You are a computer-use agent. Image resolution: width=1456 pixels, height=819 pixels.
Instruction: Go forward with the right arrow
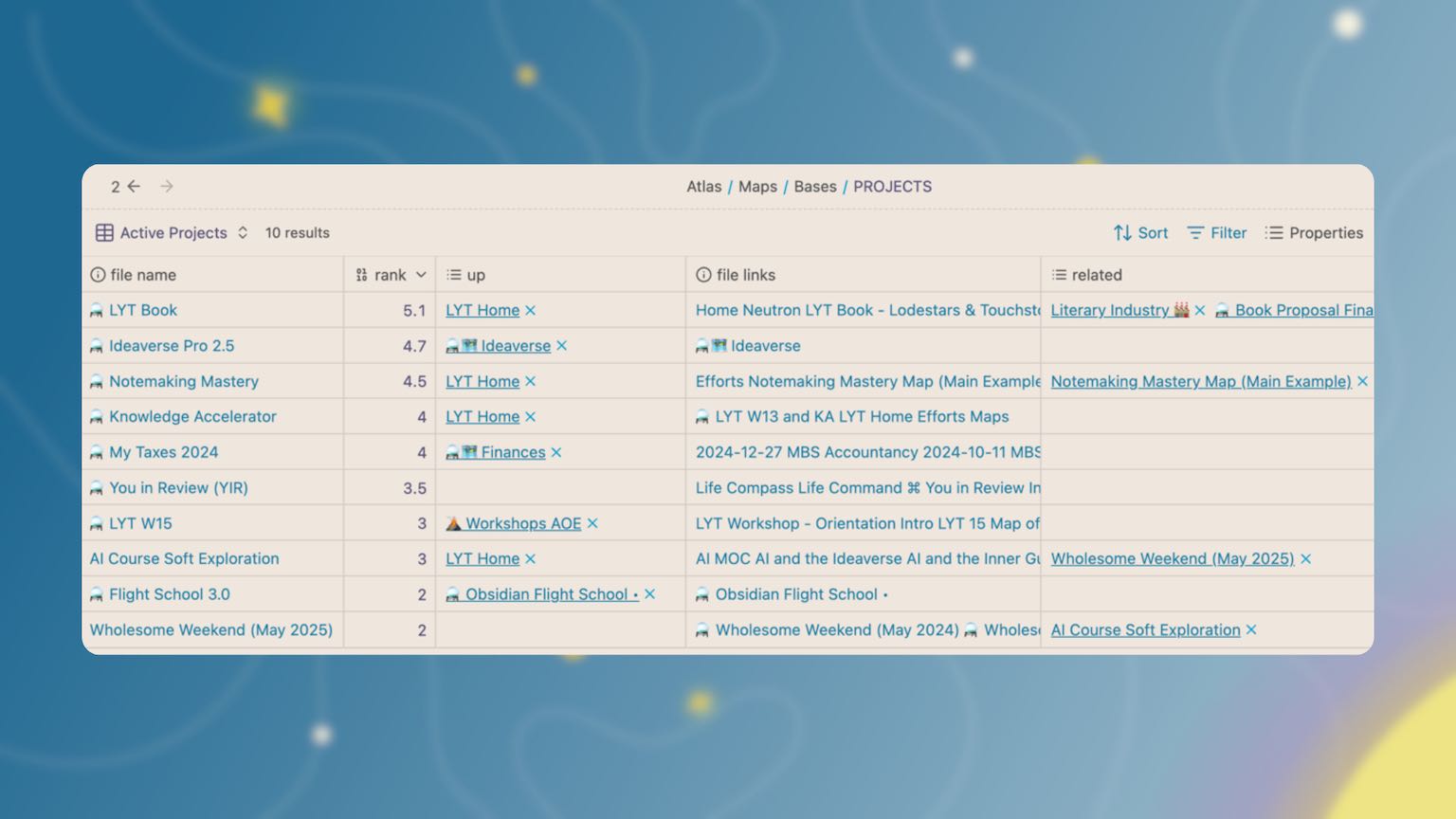(167, 187)
